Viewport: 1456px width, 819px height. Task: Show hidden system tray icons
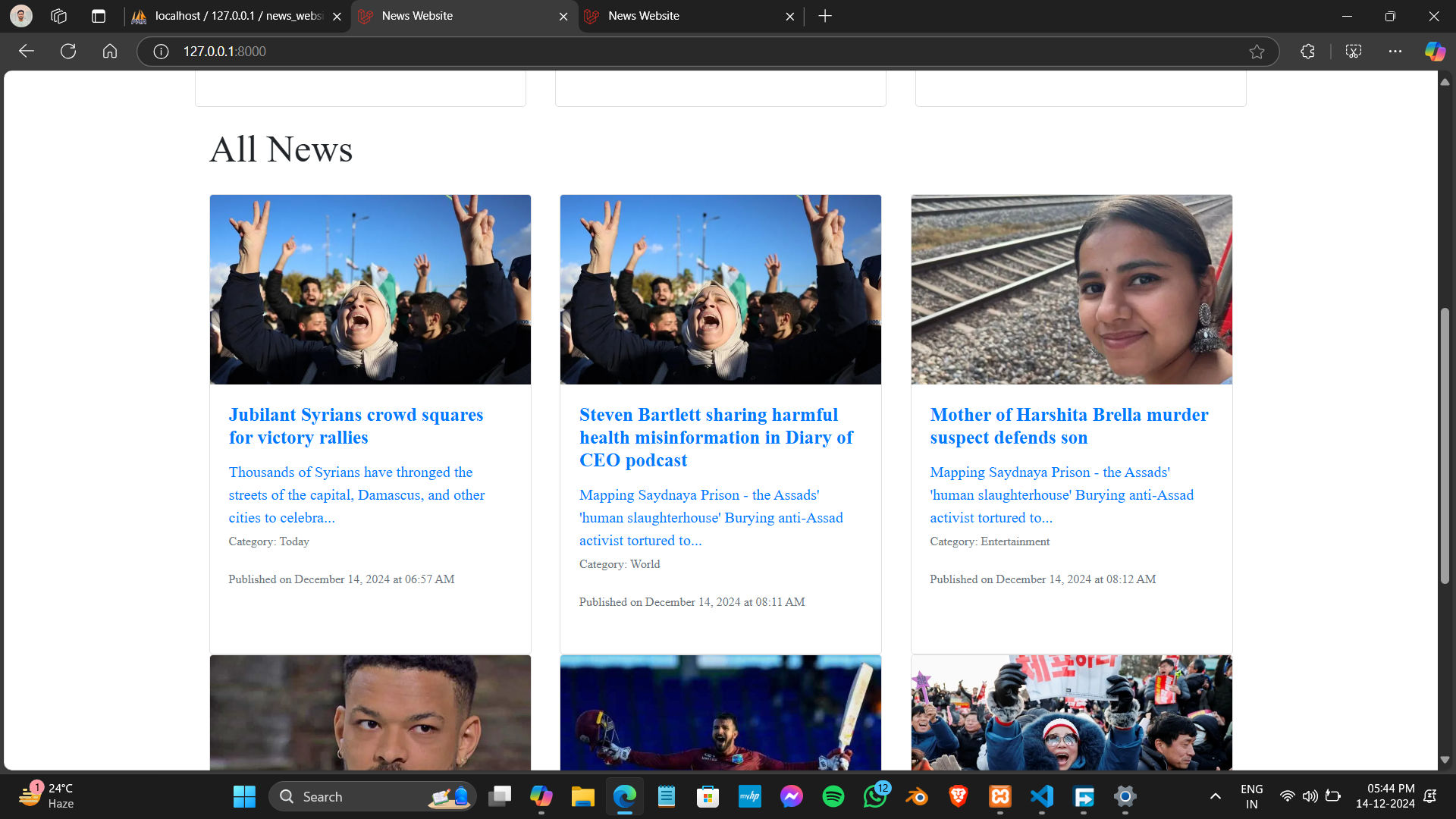pyautogui.click(x=1215, y=796)
